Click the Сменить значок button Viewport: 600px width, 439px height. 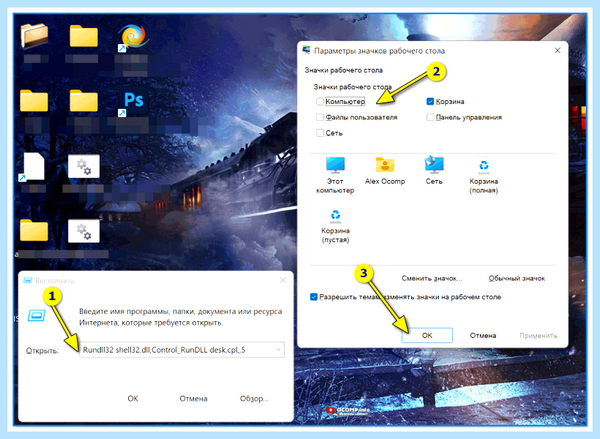point(432,278)
